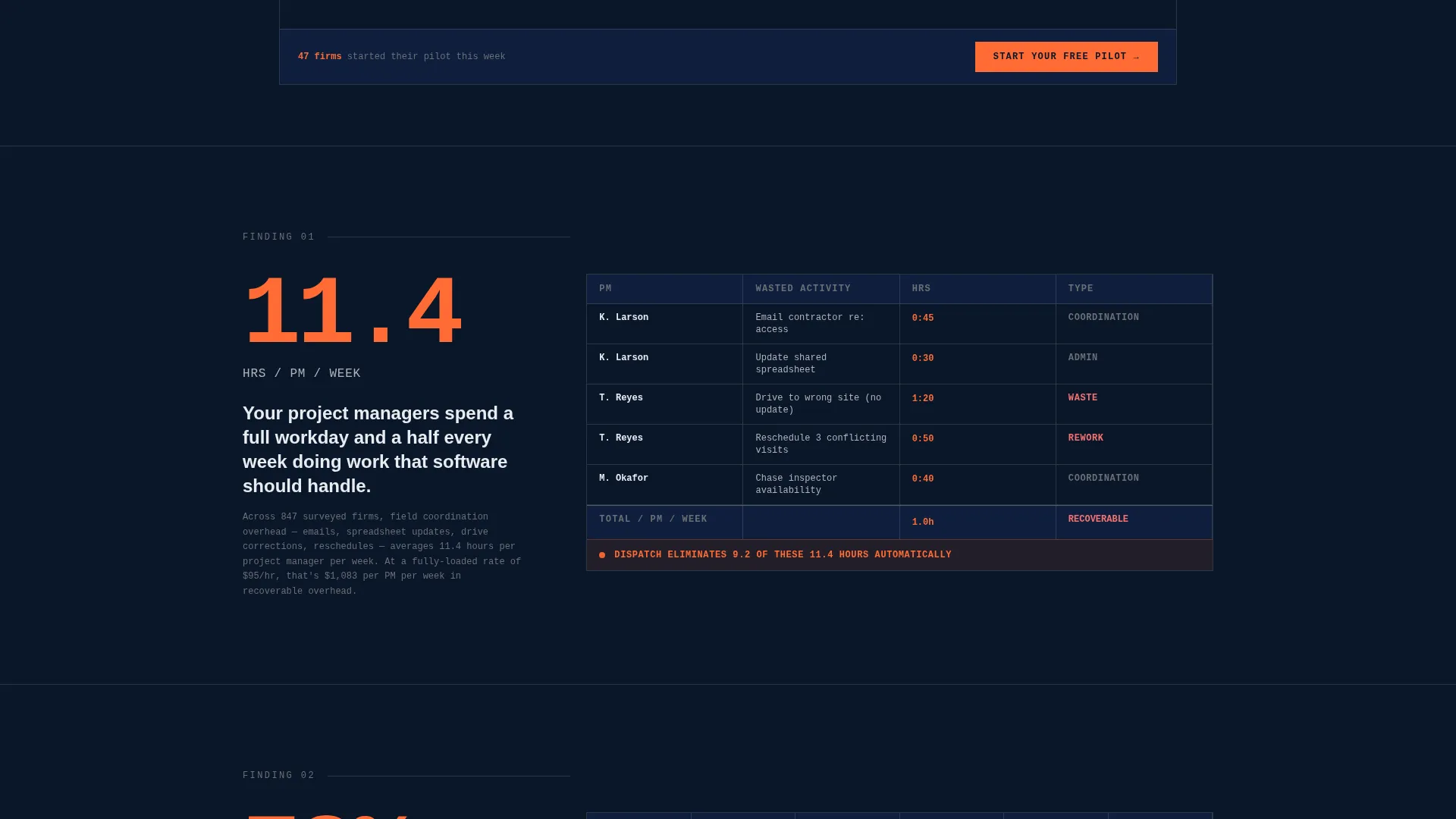Click the RECOVERABLE total label
This screenshot has width=1456, height=819.
point(1098,519)
